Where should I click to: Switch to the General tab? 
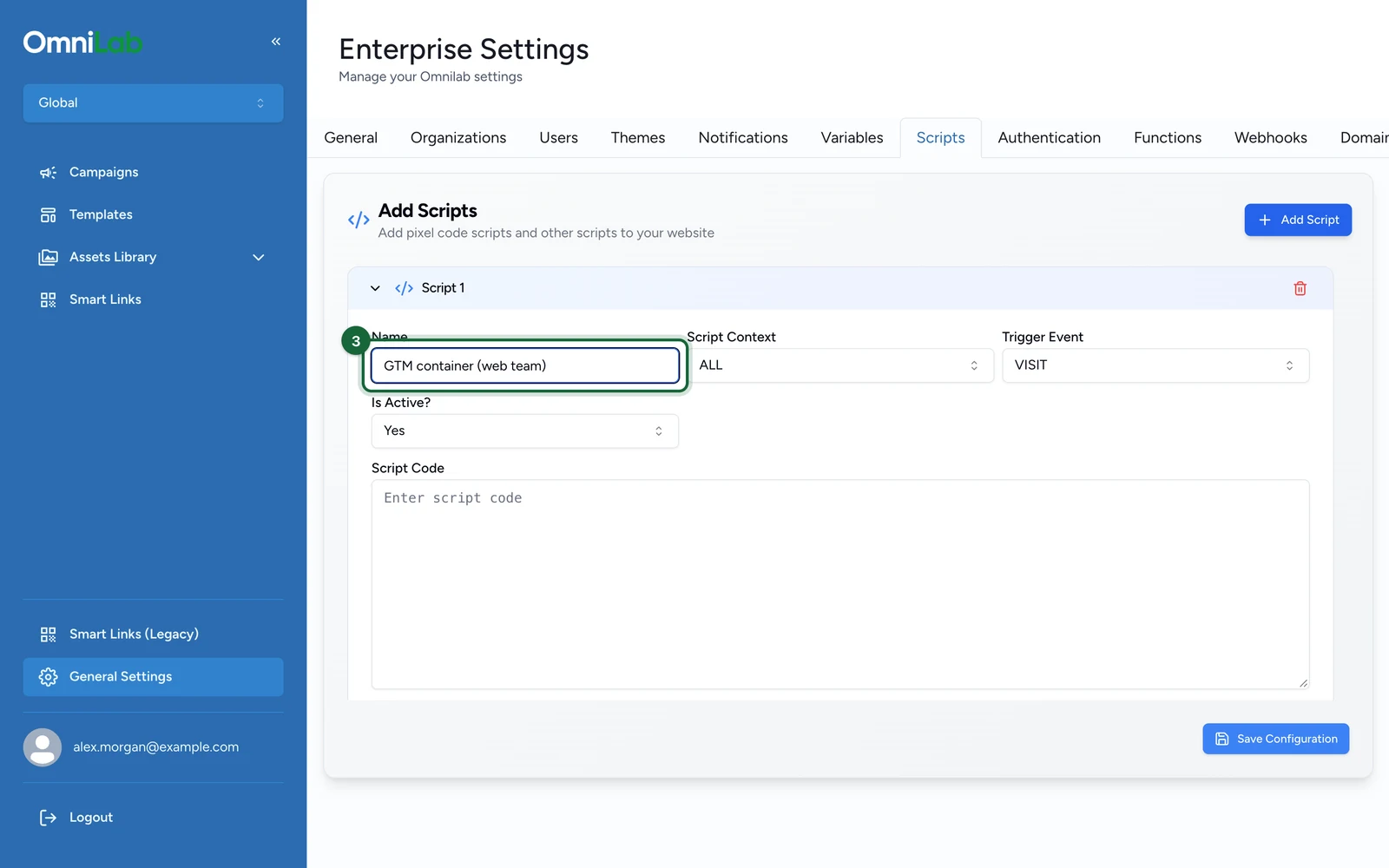coord(351,138)
